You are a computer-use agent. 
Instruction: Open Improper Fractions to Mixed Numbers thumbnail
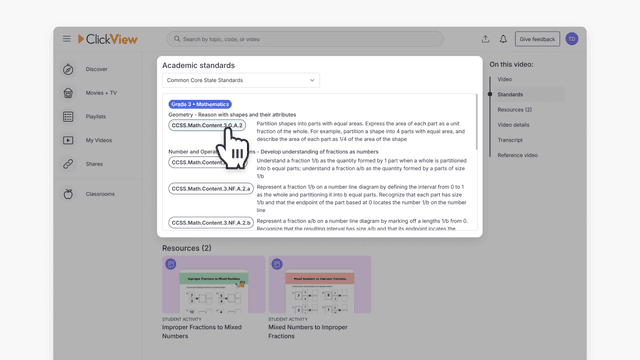pyautogui.click(x=213, y=284)
